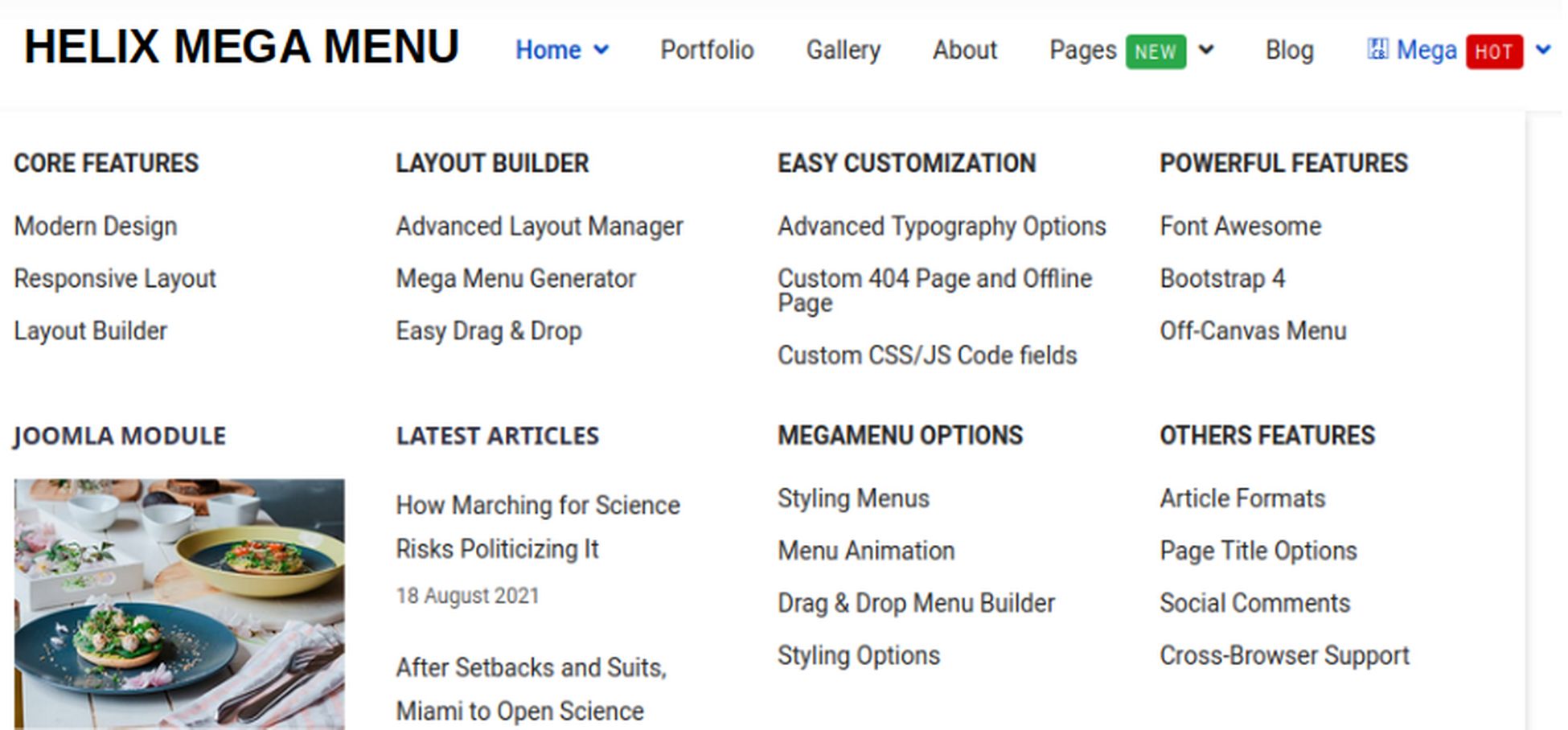Screen dimensions: 1568x730
Task: Click the Custom CSS/JS Code fields link
Action: coord(926,355)
